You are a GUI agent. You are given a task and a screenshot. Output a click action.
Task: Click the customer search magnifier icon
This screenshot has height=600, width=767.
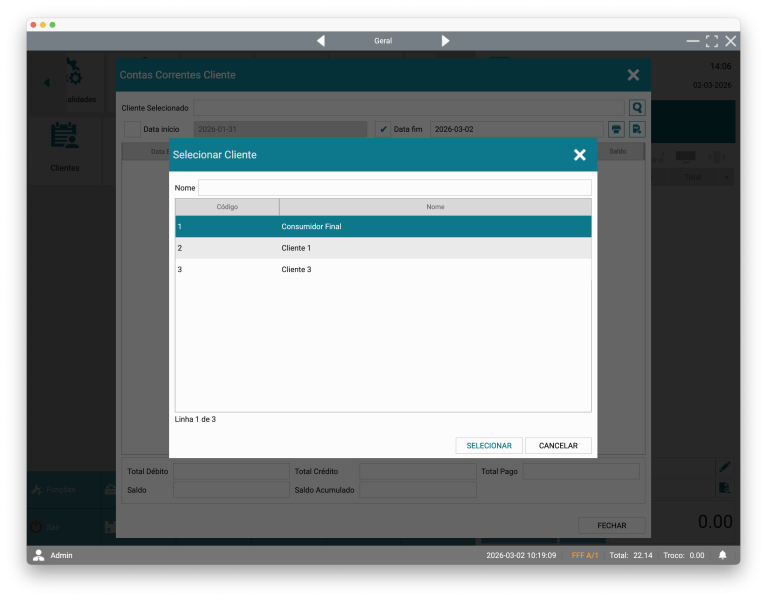[637, 107]
